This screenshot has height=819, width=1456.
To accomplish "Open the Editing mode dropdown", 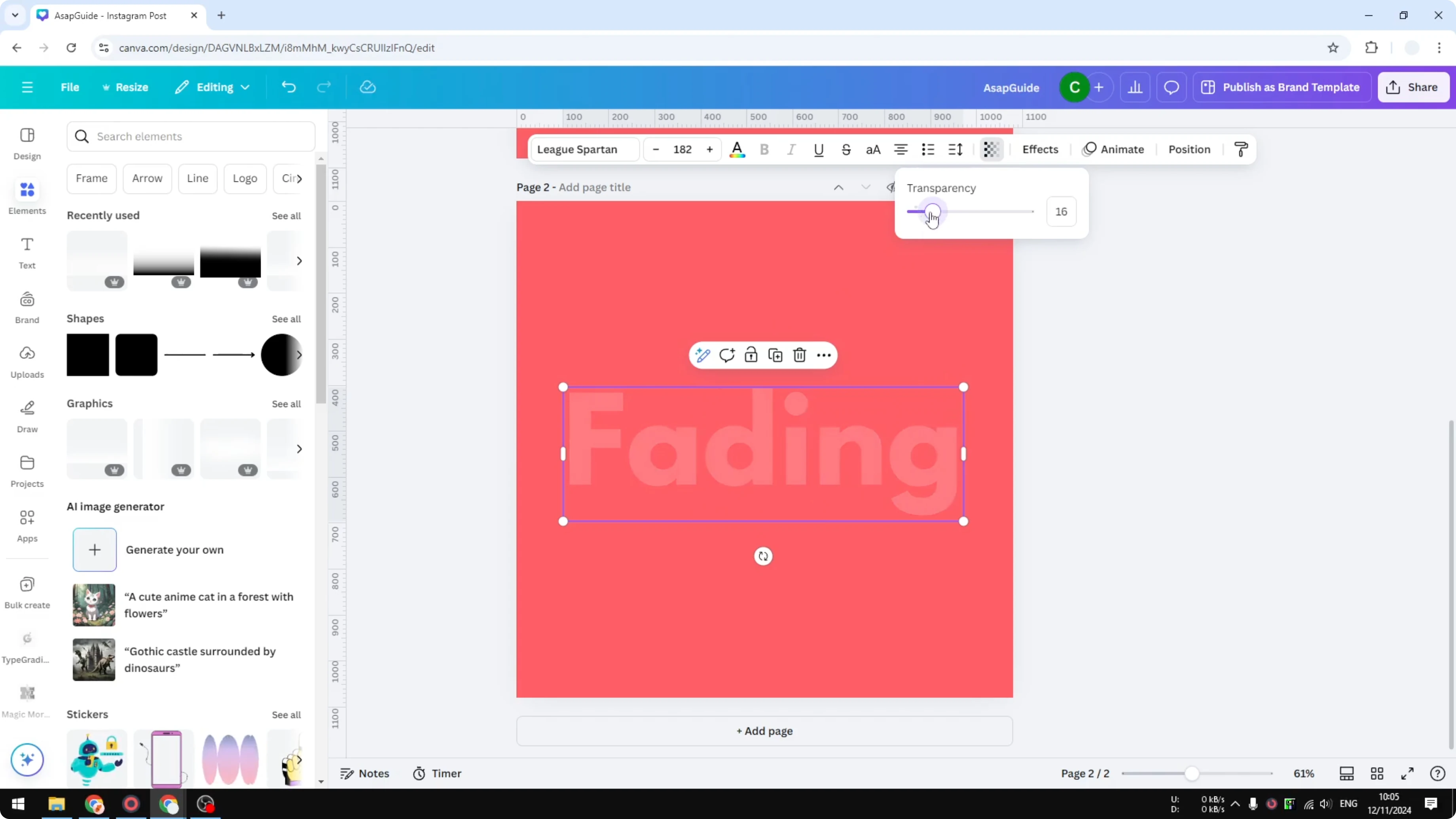I will (212, 87).
